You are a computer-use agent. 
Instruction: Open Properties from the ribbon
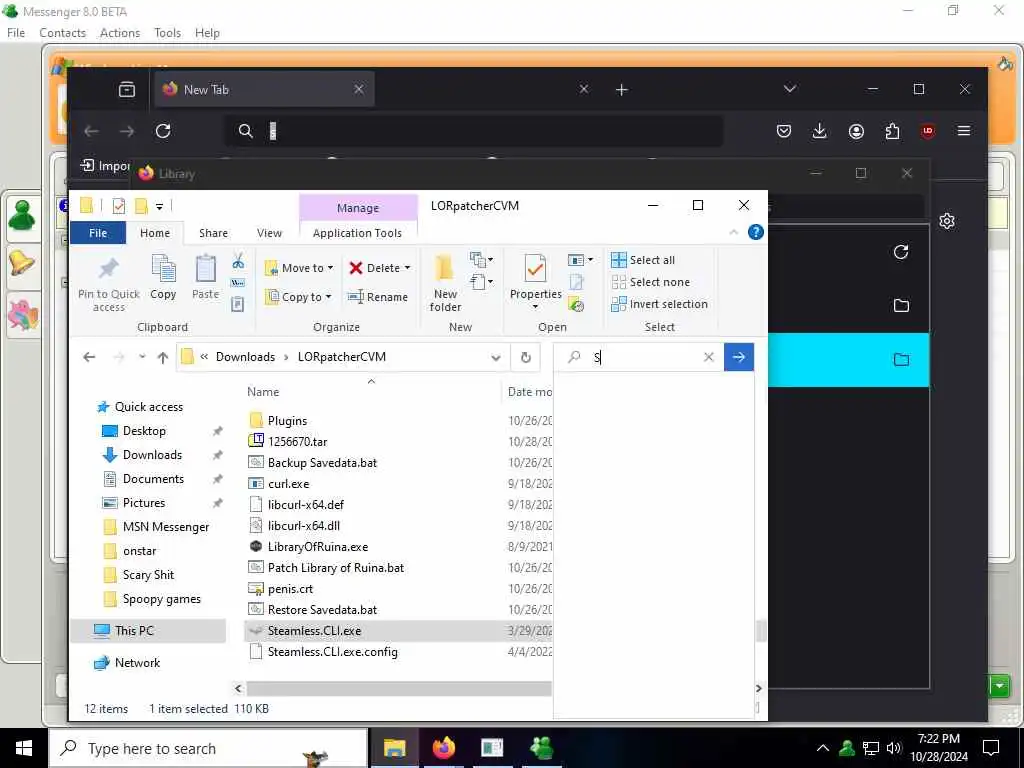536,283
